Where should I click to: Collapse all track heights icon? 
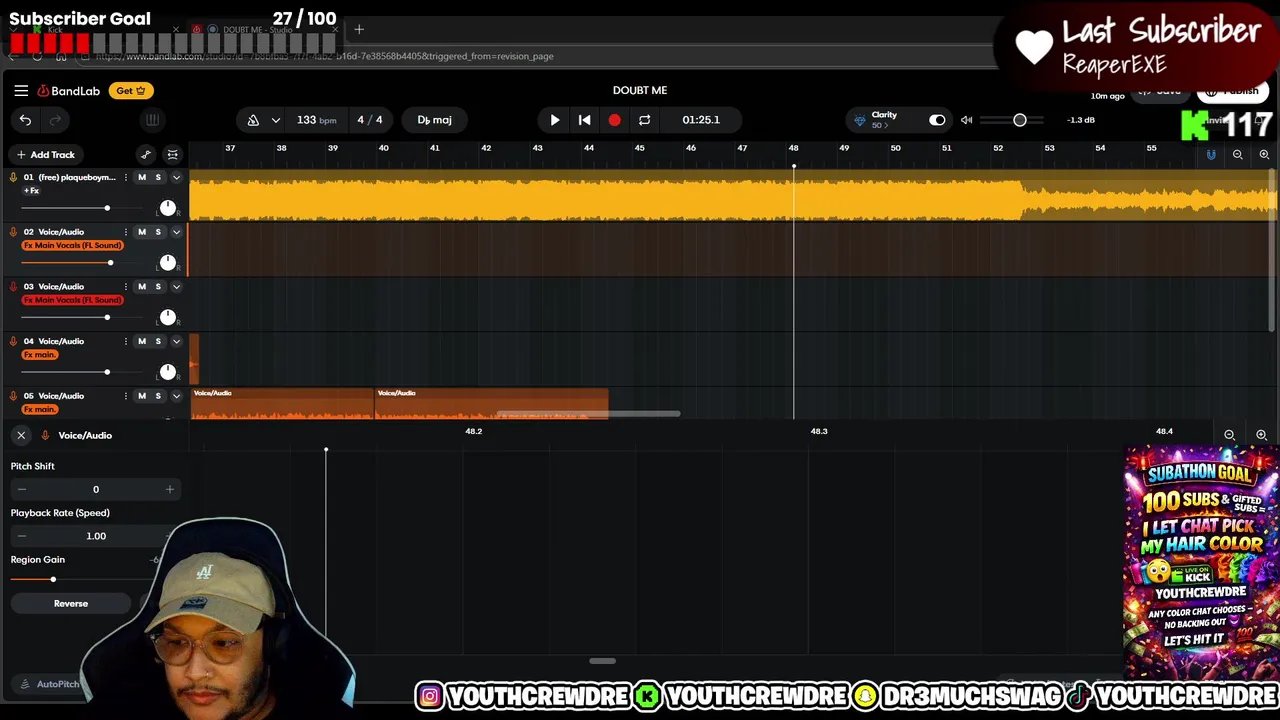point(173,155)
